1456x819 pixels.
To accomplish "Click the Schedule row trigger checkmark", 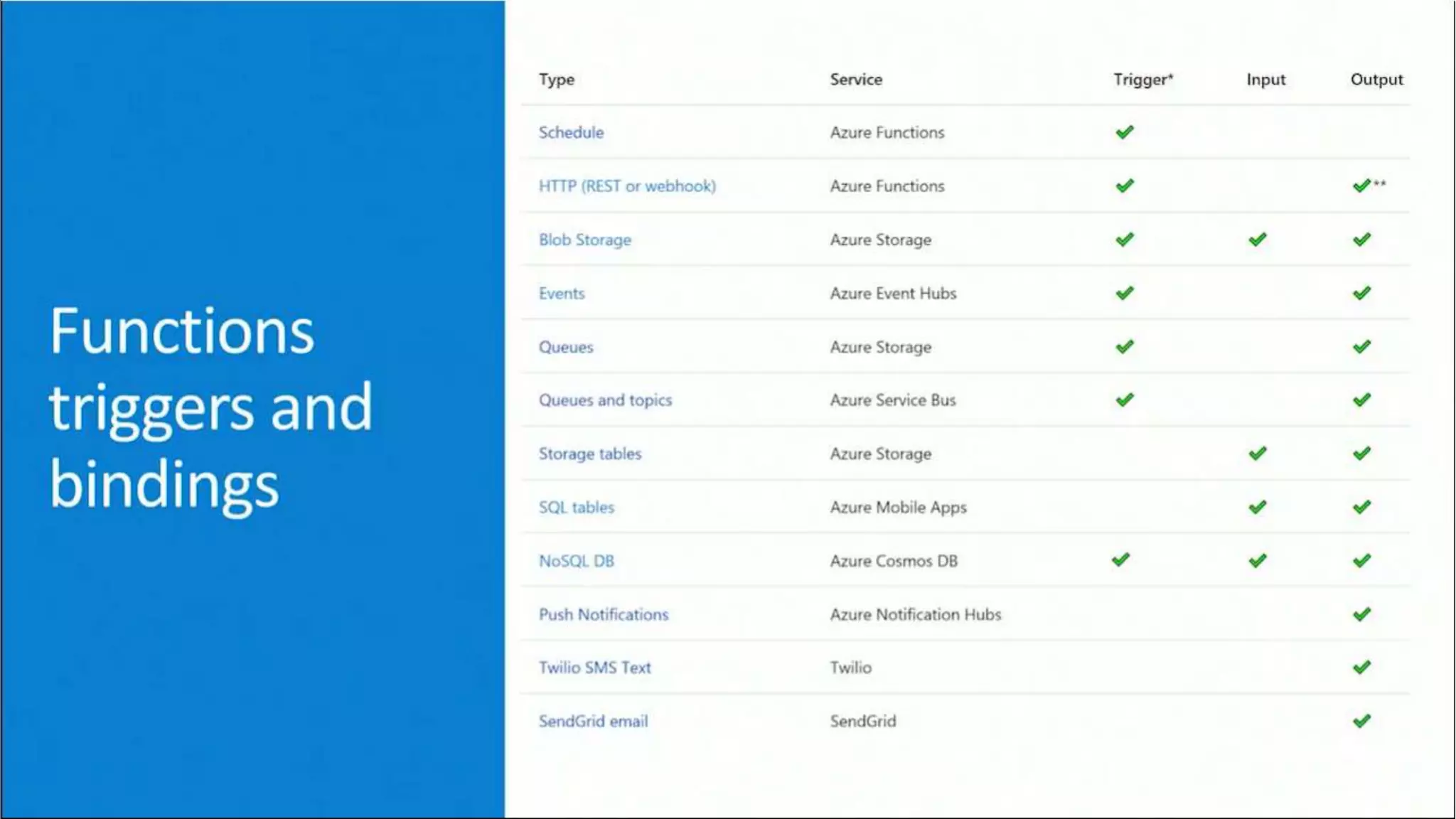I will [x=1124, y=132].
